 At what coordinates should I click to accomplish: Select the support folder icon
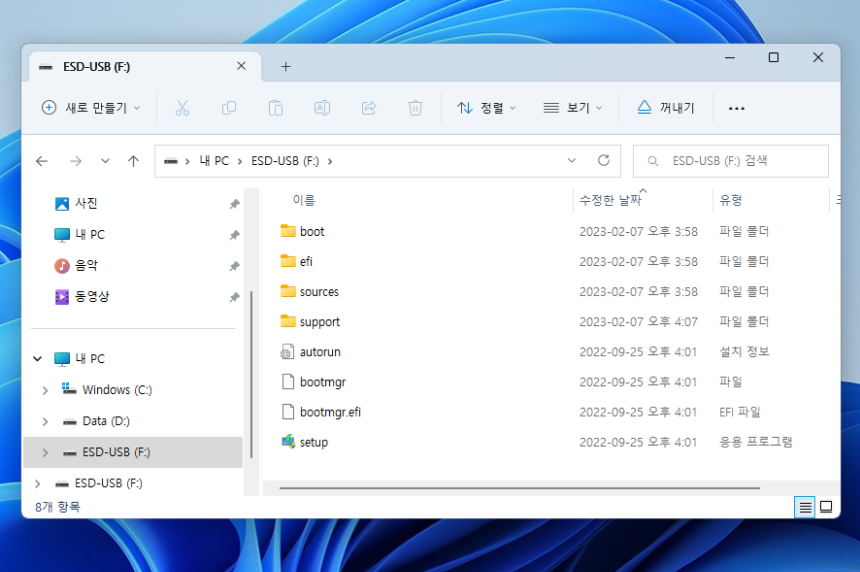click(x=288, y=321)
